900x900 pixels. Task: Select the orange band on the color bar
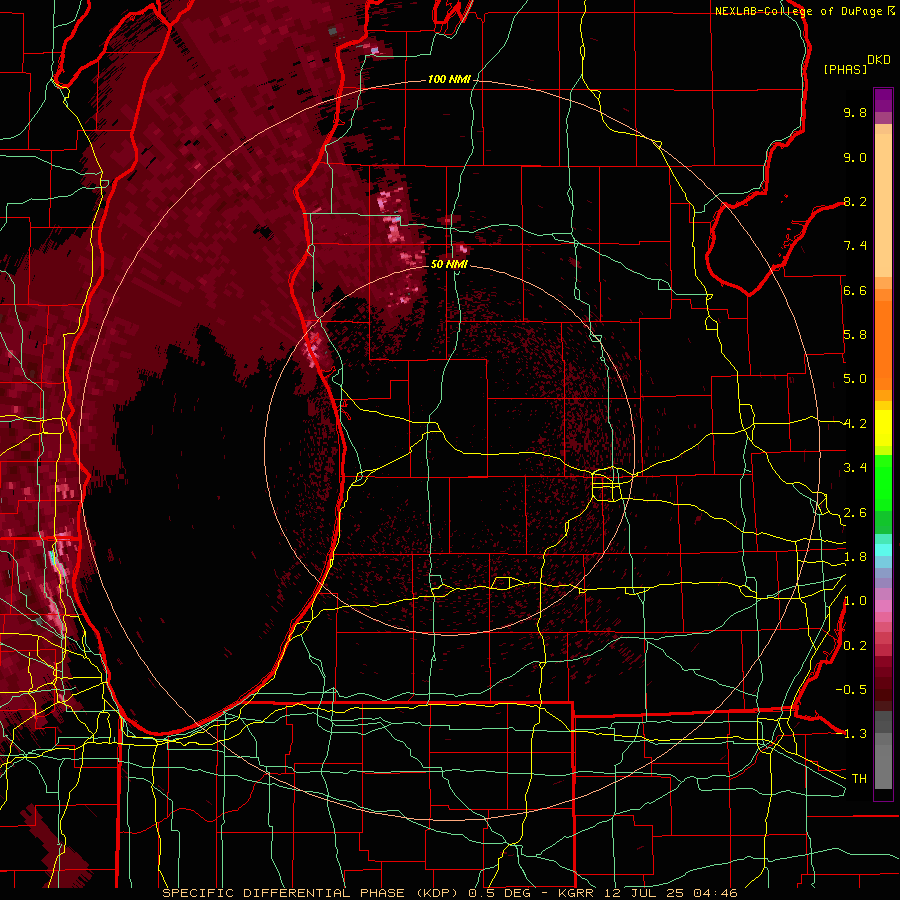point(883,344)
